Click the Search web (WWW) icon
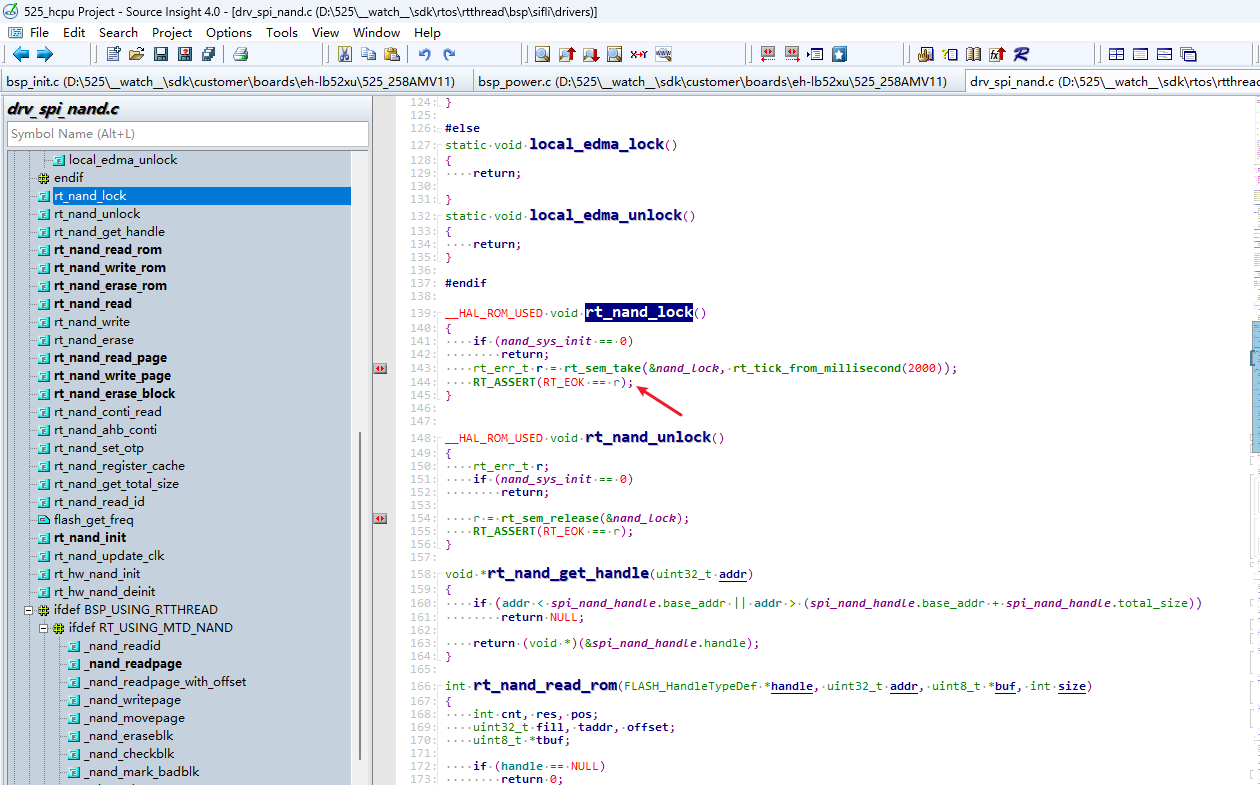The image size is (1260, 785). click(663, 54)
